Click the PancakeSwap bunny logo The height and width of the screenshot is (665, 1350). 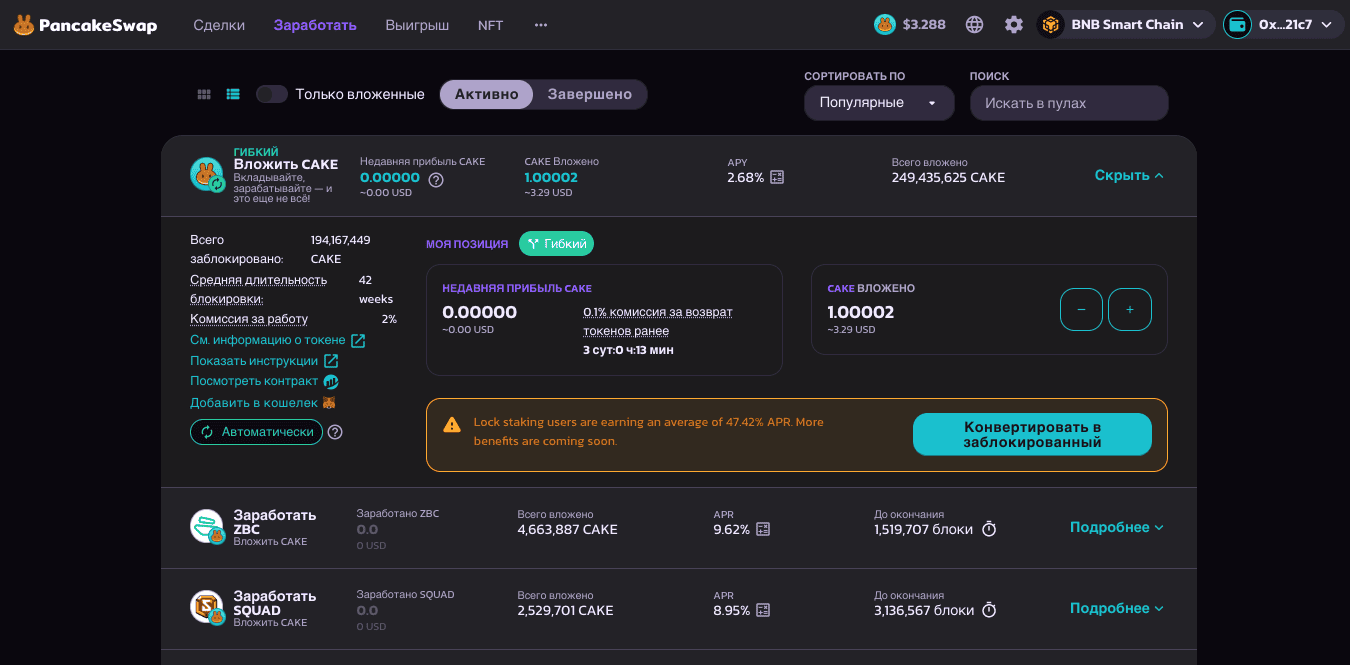pos(24,25)
